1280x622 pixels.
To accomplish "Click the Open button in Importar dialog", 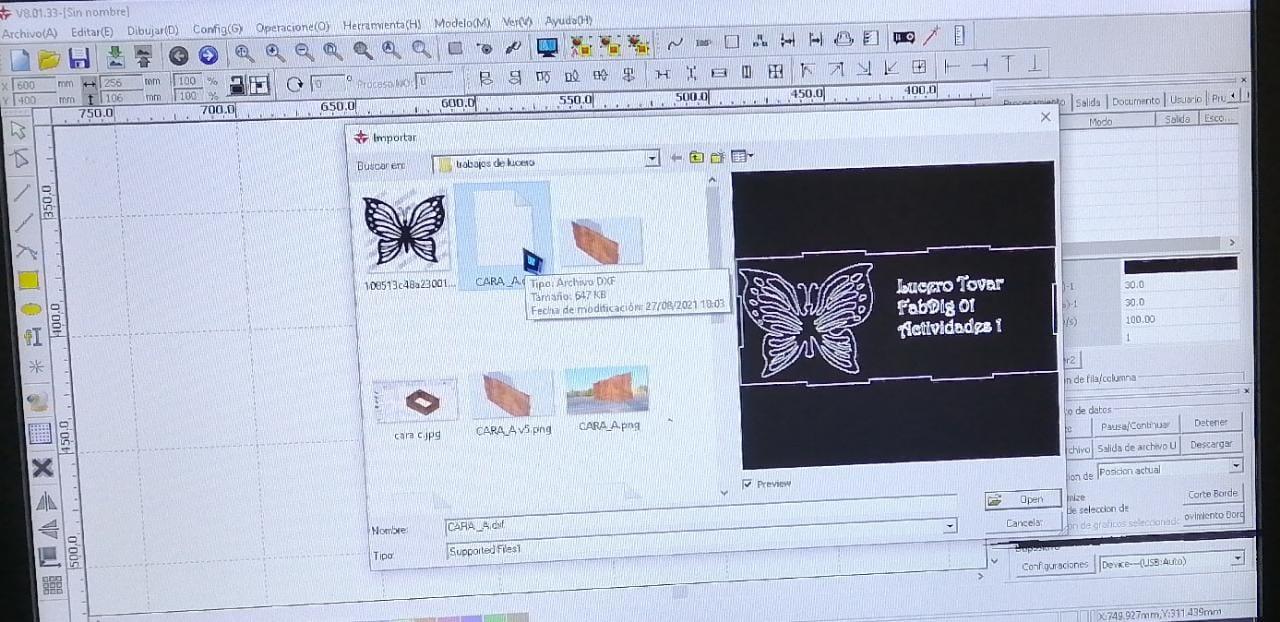I will tap(1022, 499).
